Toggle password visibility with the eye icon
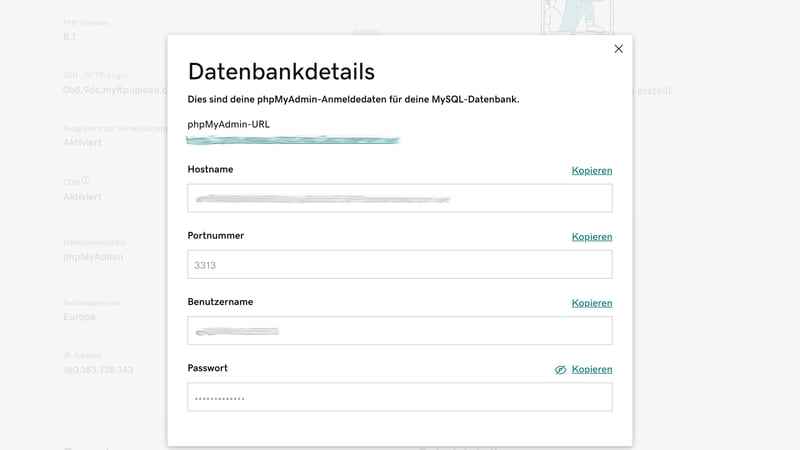 pyautogui.click(x=561, y=370)
